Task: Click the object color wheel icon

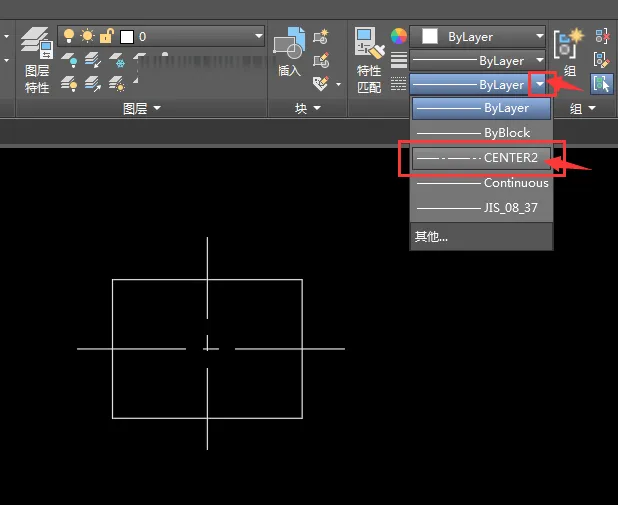Action: tap(398, 37)
